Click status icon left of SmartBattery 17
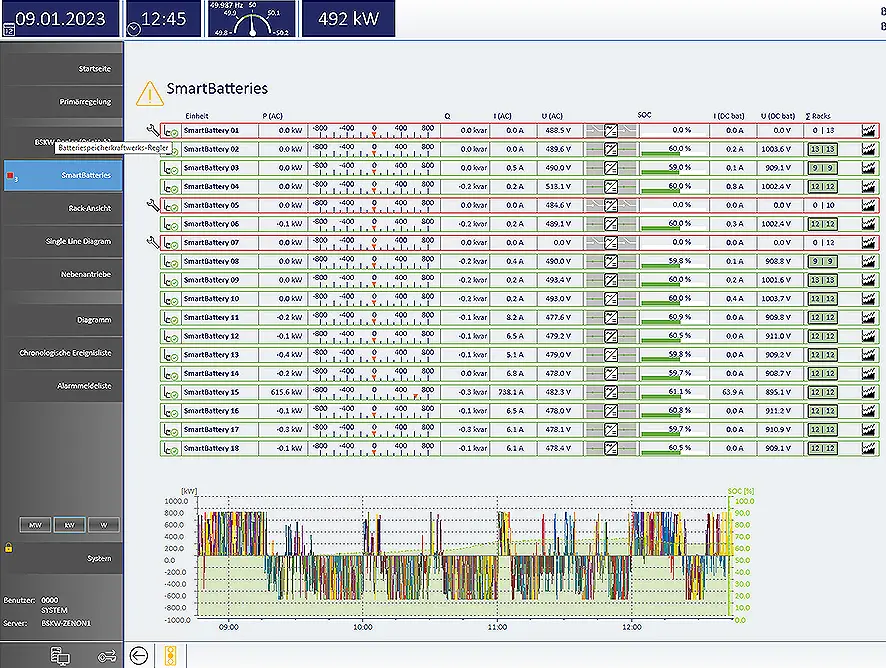Screen dimensions: 886x668 coord(171,430)
